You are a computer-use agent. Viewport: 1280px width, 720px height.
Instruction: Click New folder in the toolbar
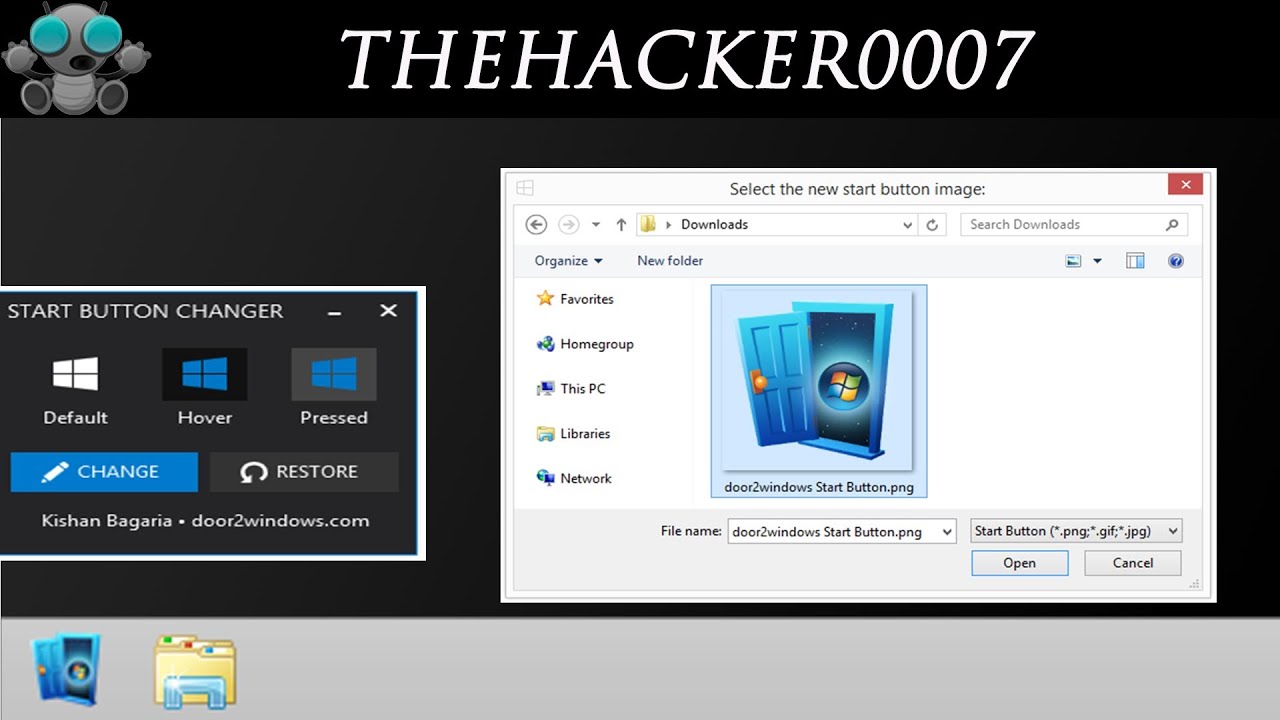tap(670, 261)
